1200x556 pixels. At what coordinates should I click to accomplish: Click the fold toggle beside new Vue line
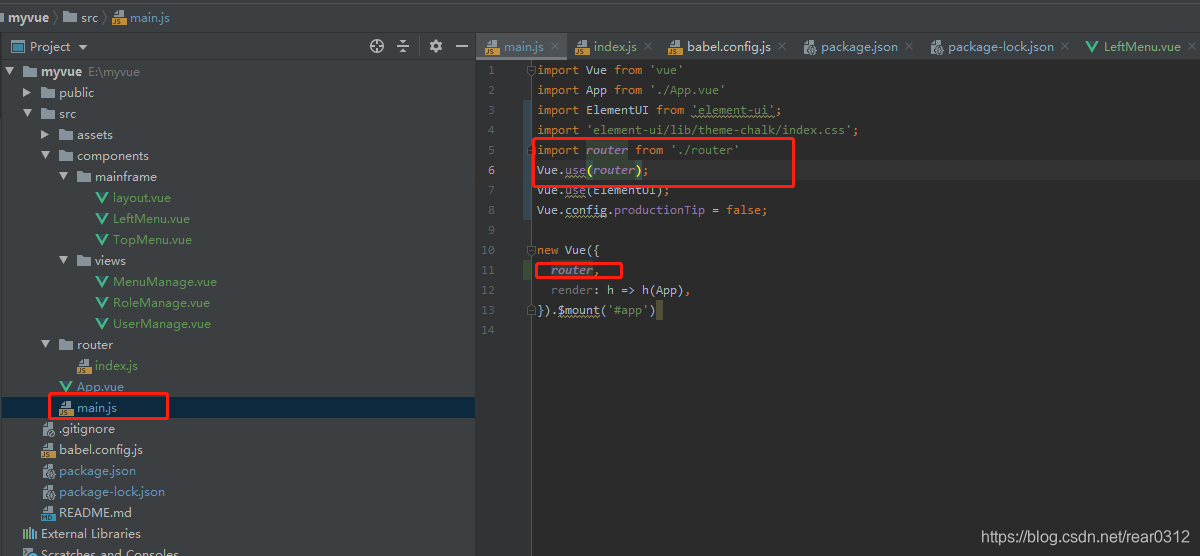click(531, 250)
